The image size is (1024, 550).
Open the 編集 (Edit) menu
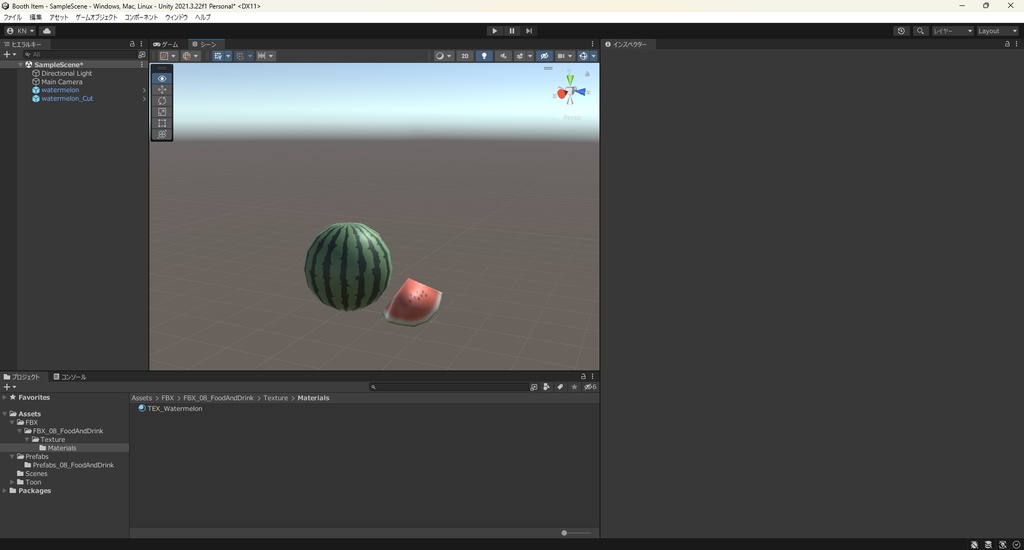pos(35,17)
